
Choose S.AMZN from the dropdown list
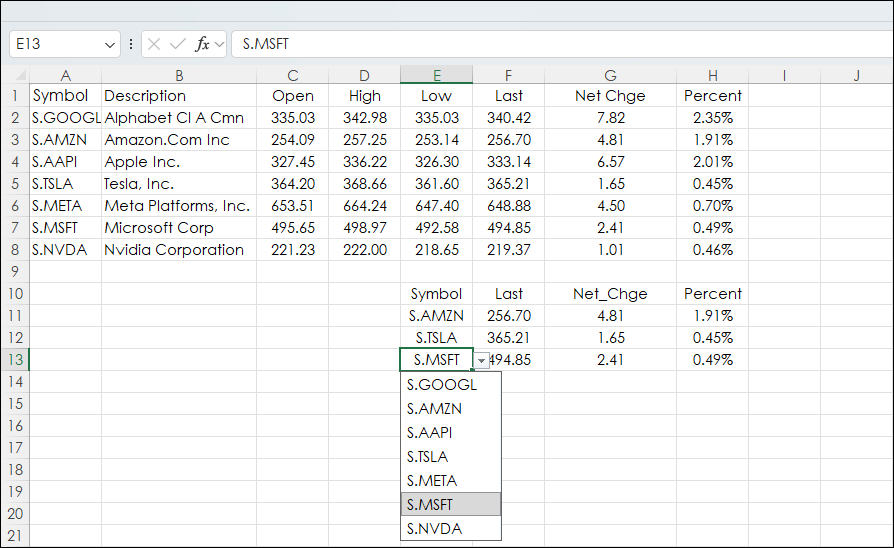(451, 409)
